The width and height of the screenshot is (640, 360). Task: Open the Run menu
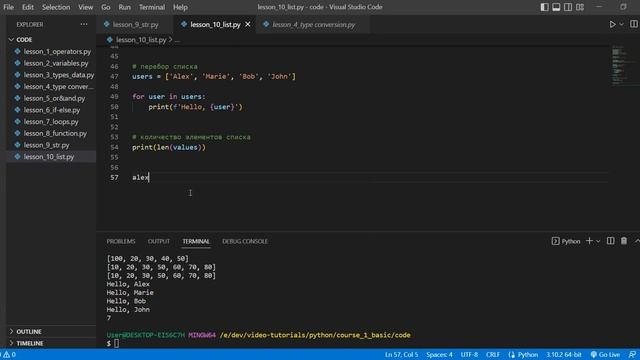point(124,7)
